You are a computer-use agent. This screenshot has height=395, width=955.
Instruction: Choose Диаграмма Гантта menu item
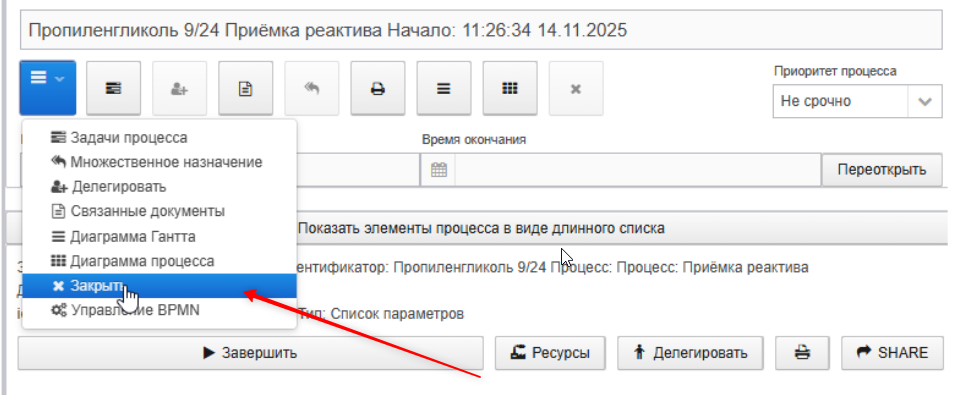click(x=160, y=236)
